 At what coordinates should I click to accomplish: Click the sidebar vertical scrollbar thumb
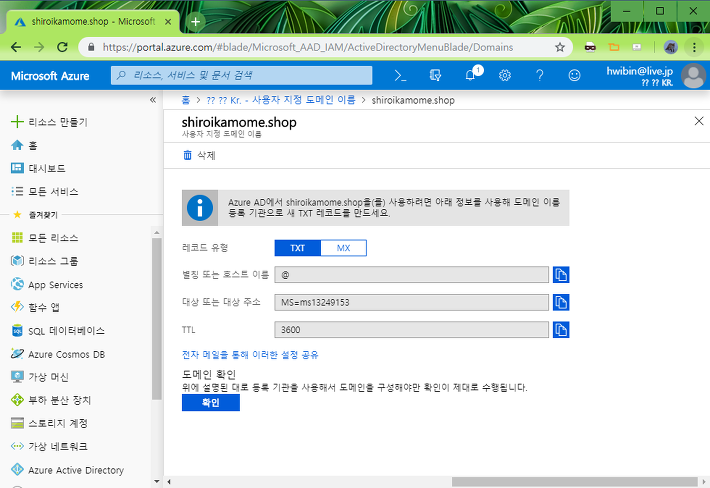point(157,319)
